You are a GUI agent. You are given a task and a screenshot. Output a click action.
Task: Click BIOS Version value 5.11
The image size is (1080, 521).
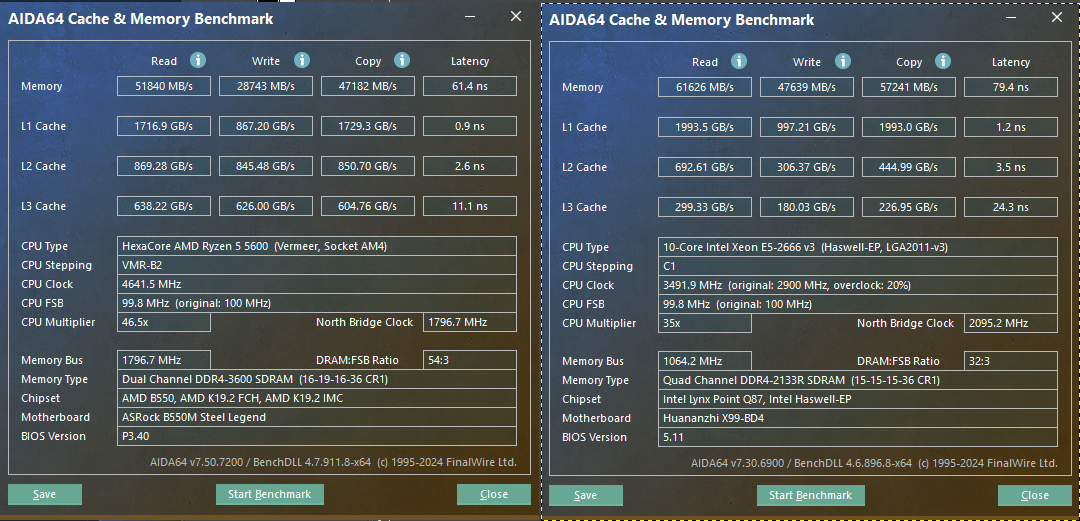point(858,437)
